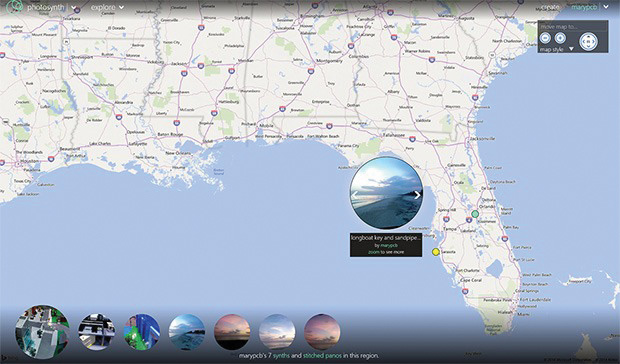
Task: Select the green map marker near Orlando
Action: pos(475,214)
